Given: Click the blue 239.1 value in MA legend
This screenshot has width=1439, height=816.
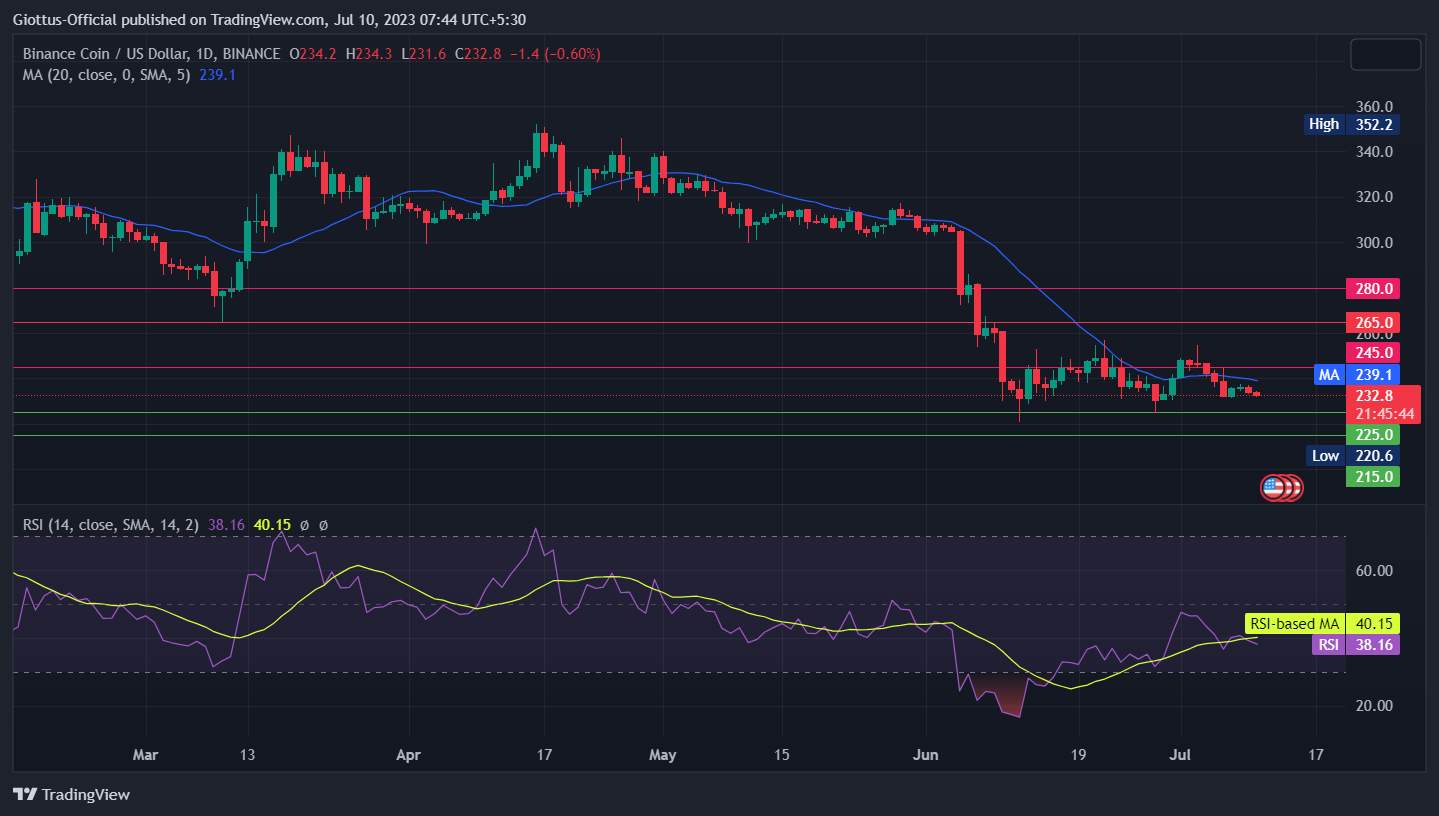Looking at the screenshot, I should pos(217,75).
